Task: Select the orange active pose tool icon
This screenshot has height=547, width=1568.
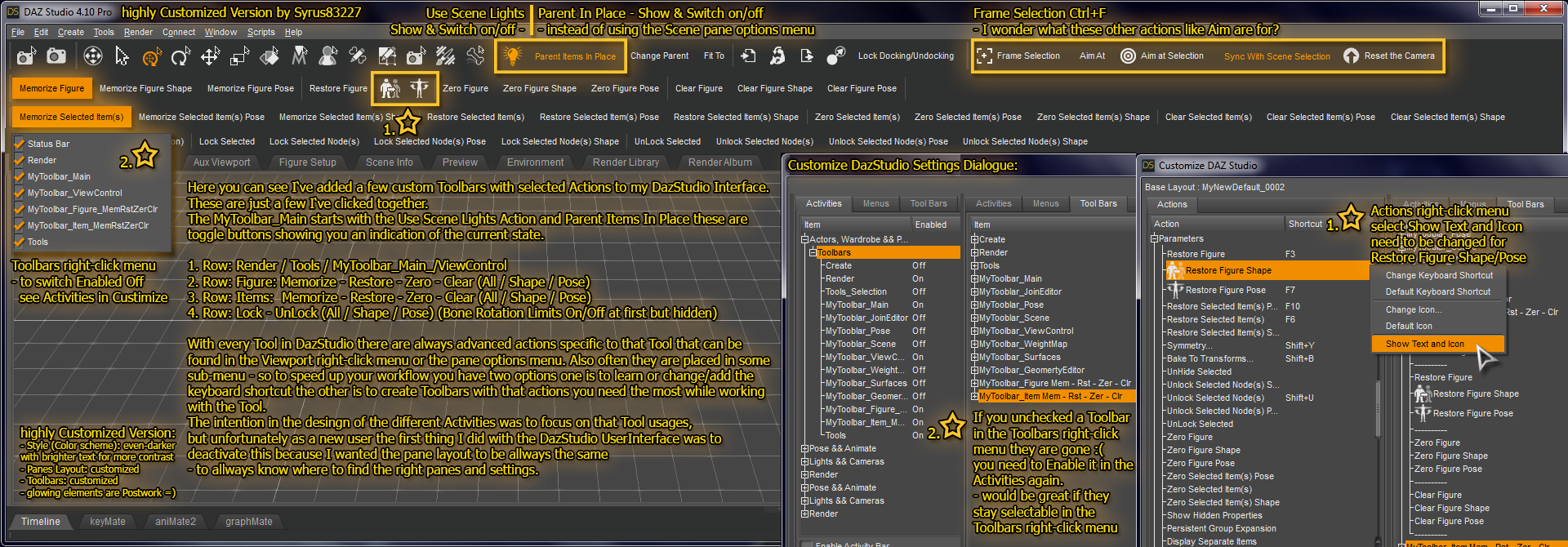Action: click(152, 56)
